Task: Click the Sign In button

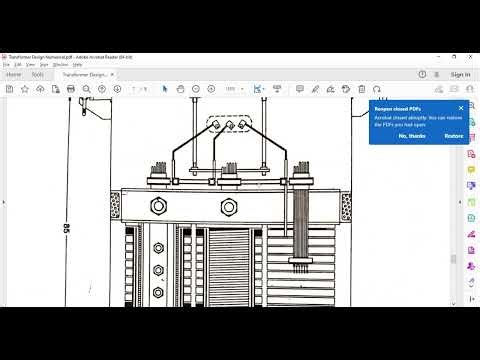Action: point(460,75)
